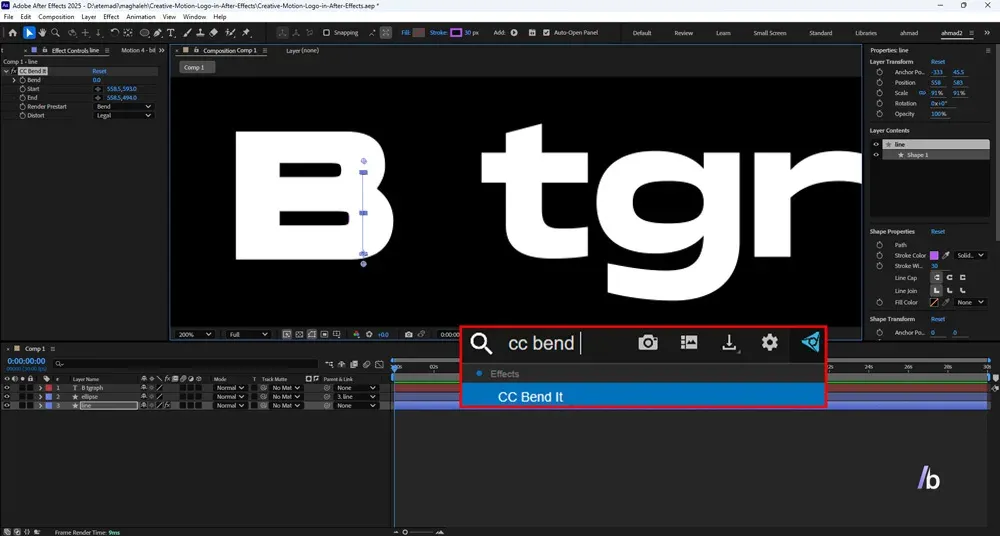This screenshot has height=536, width=1000.
Task: Select the Roto Brush tool
Action: tap(230, 33)
